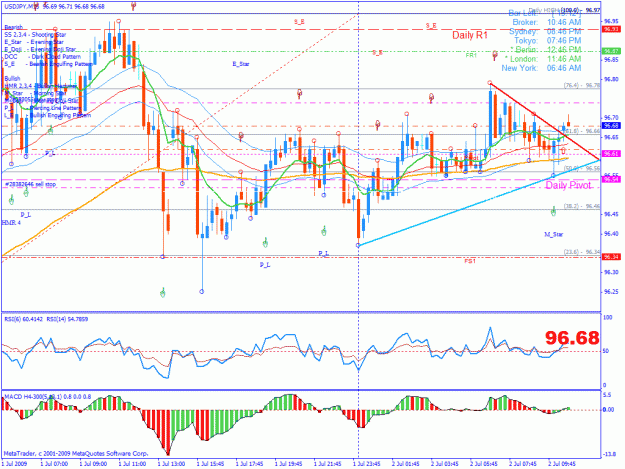The width and height of the screenshot is (625, 469).
Task: Click the MetaTrader MetaQuotes copyright text
Action: pyautogui.click(x=76, y=453)
